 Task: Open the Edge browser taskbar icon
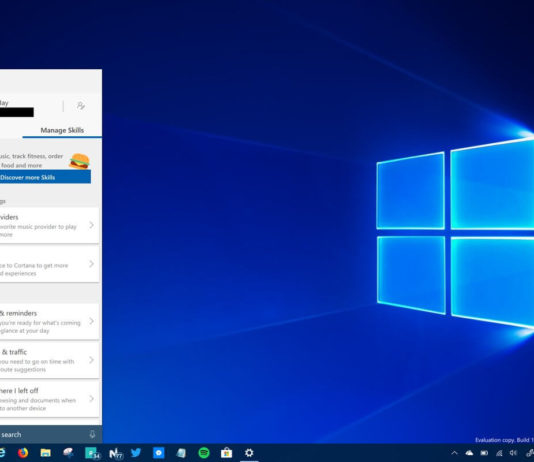2,452
